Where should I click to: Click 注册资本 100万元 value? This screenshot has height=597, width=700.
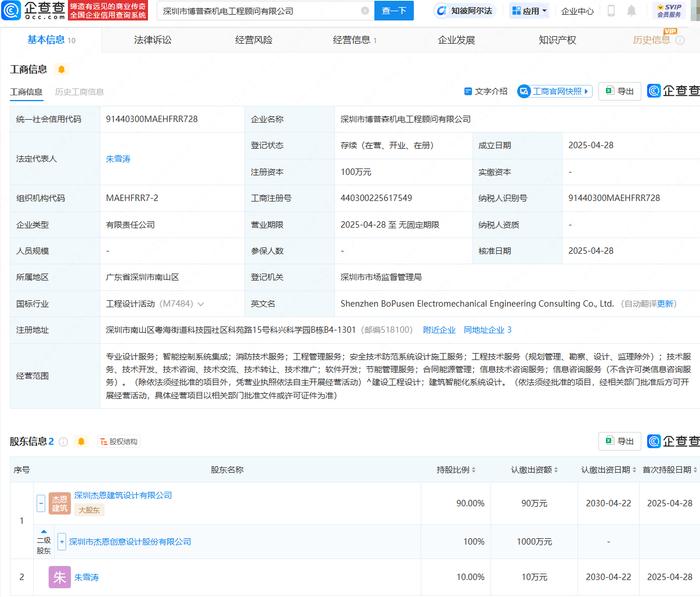pyautogui.click(x=356, y=172)
